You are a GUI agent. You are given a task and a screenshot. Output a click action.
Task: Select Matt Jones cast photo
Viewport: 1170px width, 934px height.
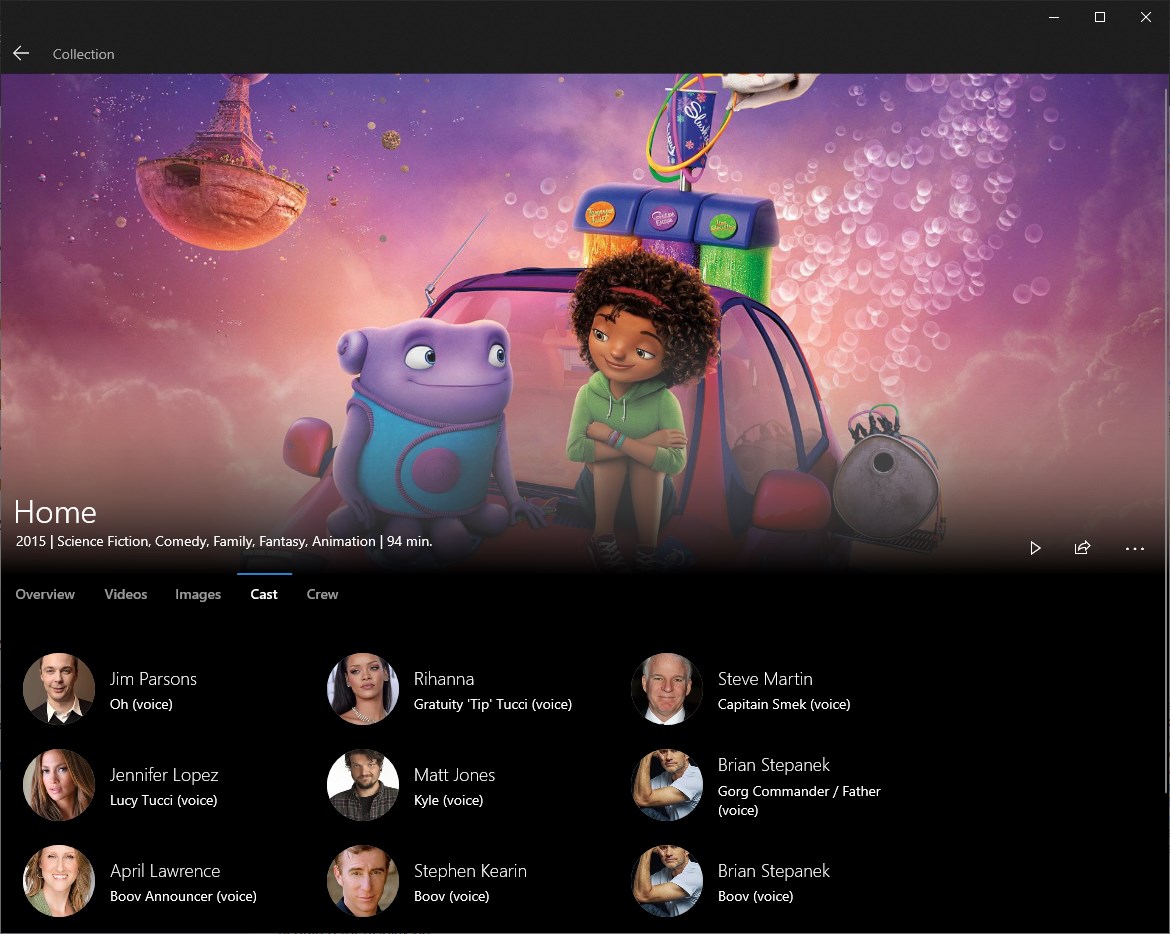[363, 786]
